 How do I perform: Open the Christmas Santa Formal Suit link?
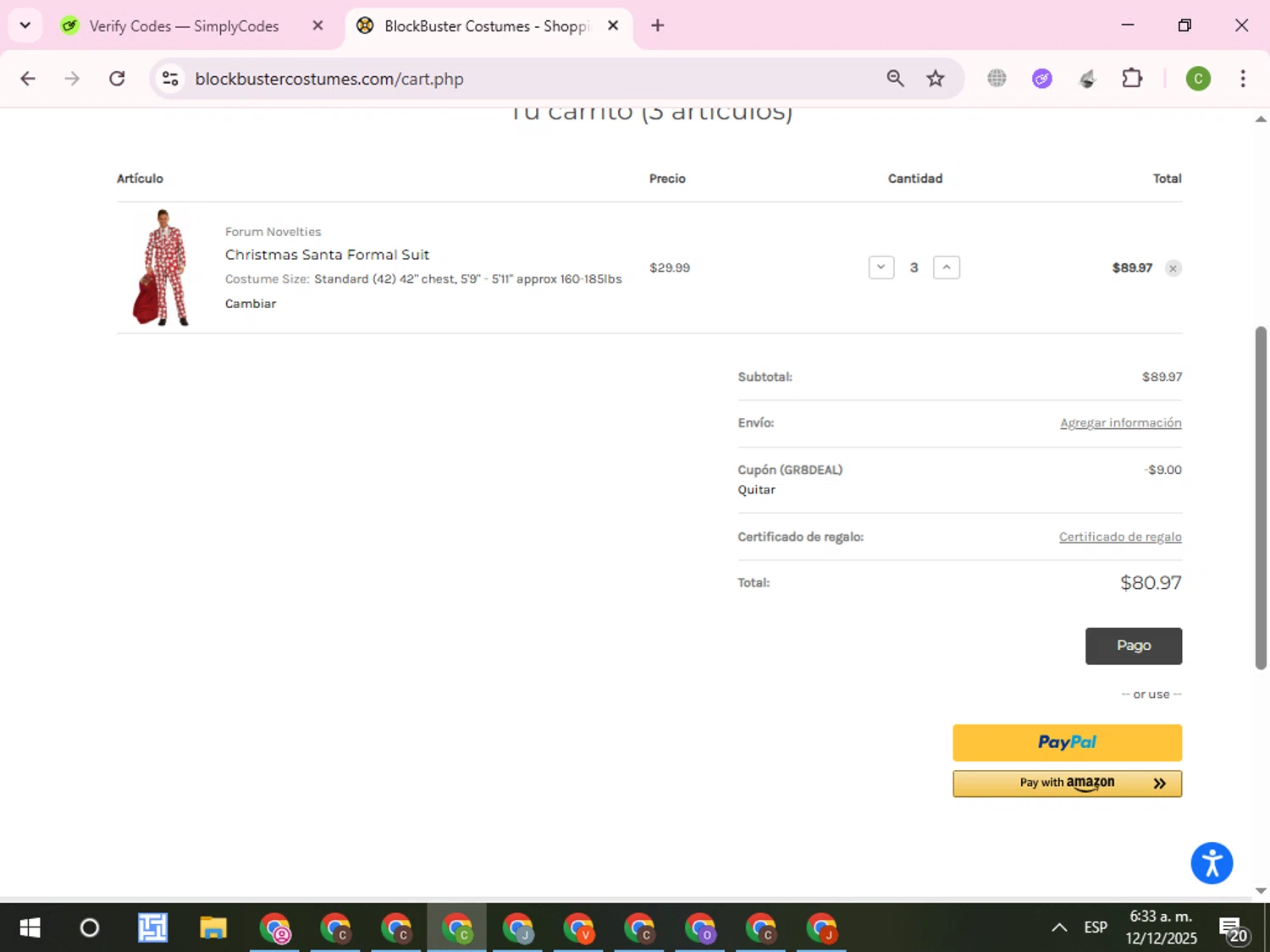[327, 255]
